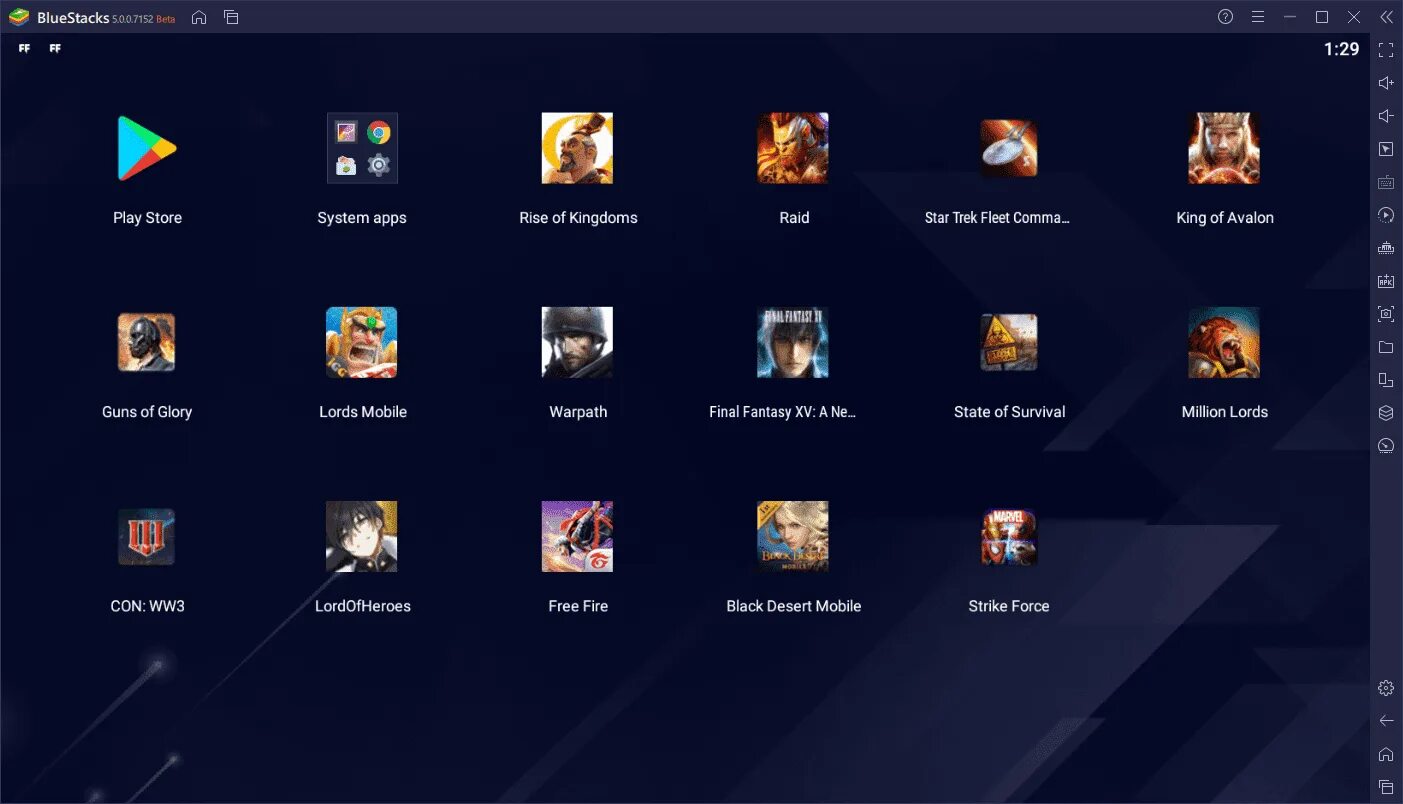This screenshot has height=804, width=1403.
Task: Open the System apps folder
Action: [362, 148]
